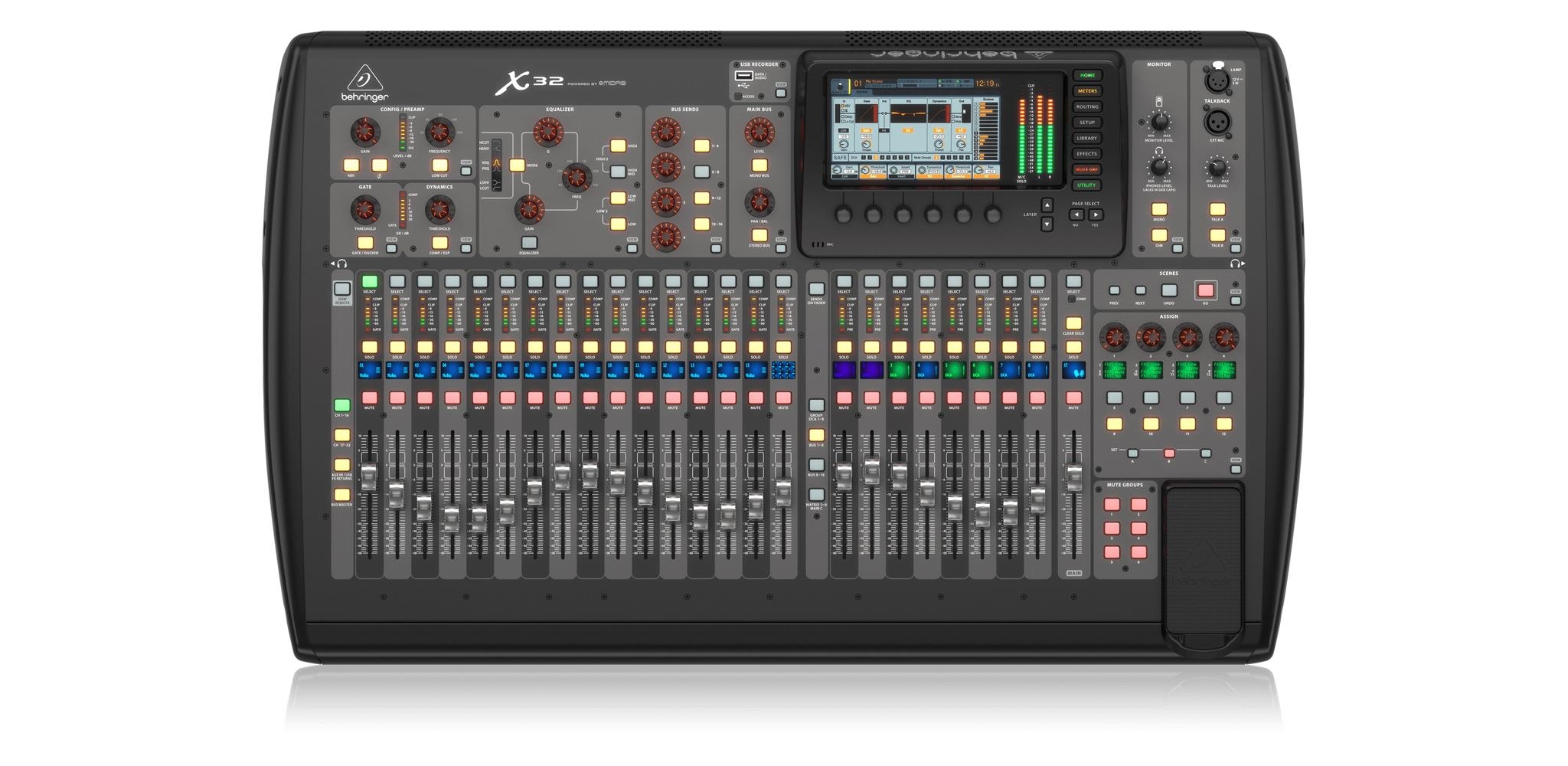Click the USB port in USB Recorder
The height and width of the screenshot is (766, 1568).
tap(743, 76)
